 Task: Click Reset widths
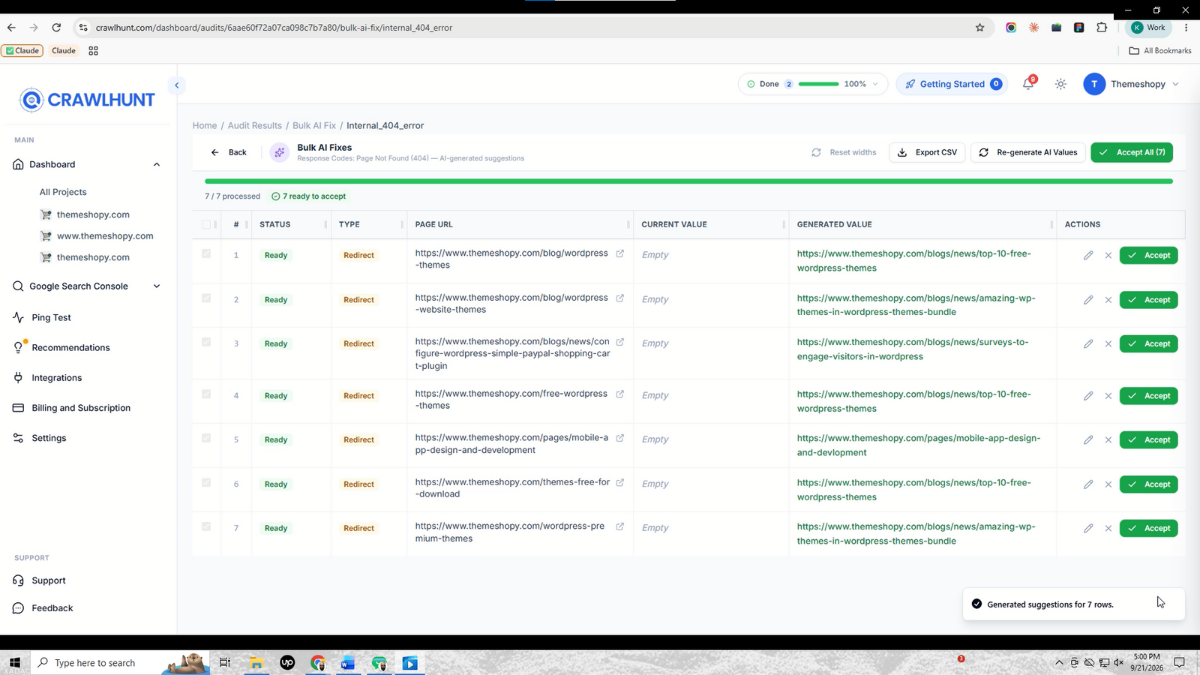click(843, 153)
